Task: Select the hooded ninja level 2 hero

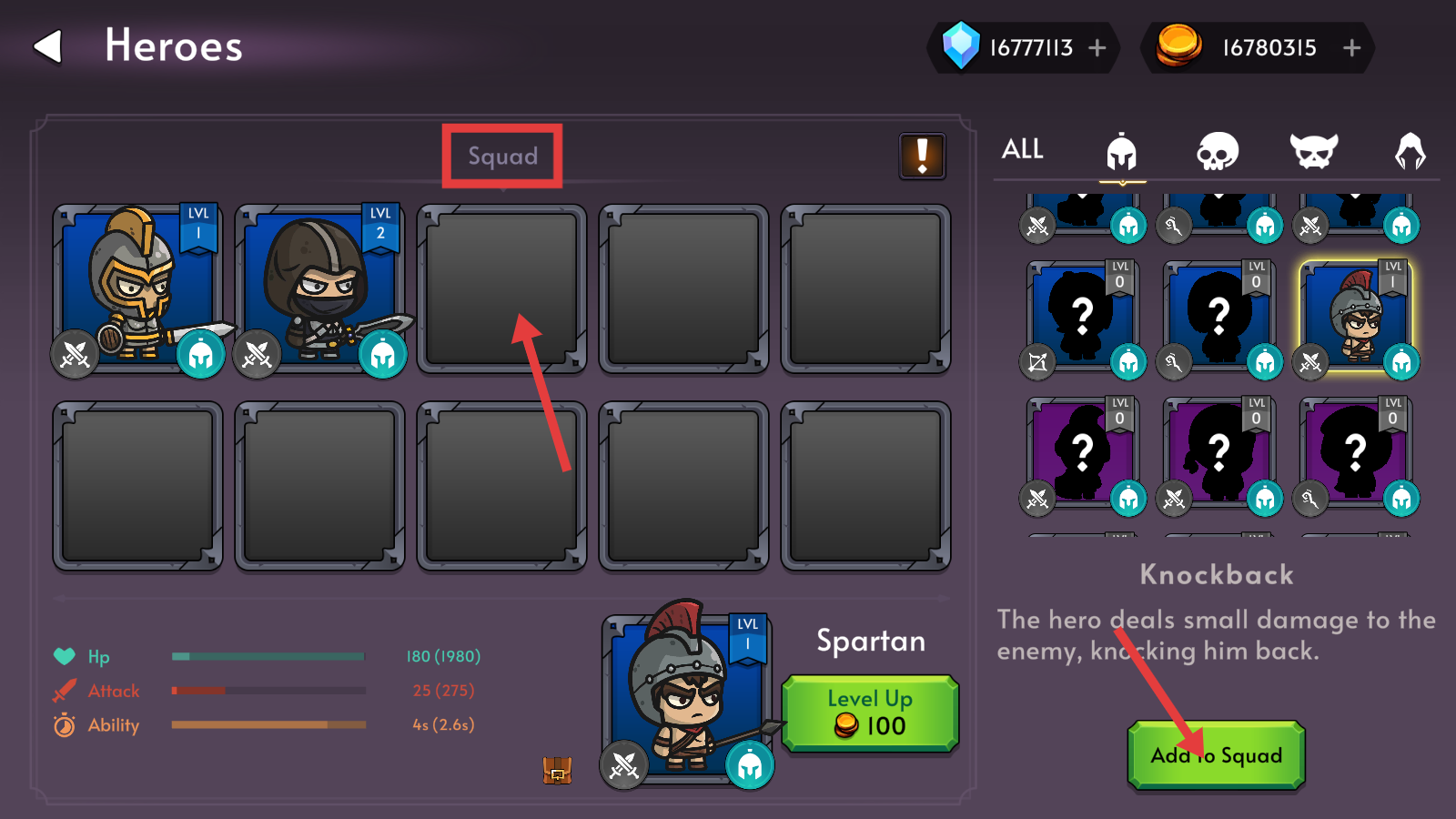Action: coord(319,288)
